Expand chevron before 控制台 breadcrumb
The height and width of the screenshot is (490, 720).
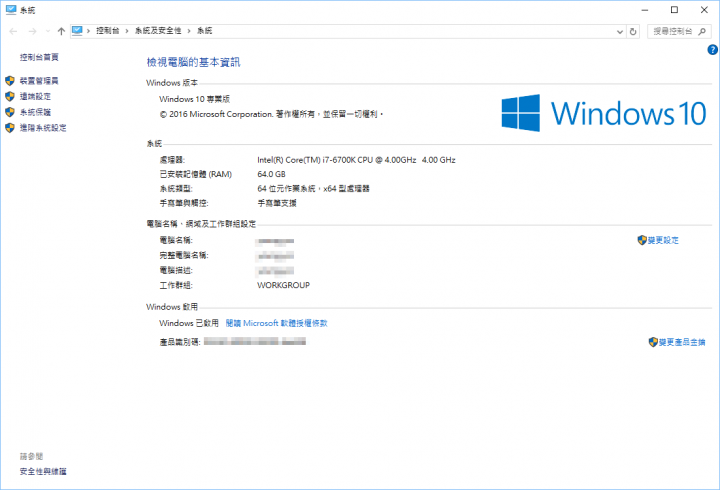pos(88,31)
